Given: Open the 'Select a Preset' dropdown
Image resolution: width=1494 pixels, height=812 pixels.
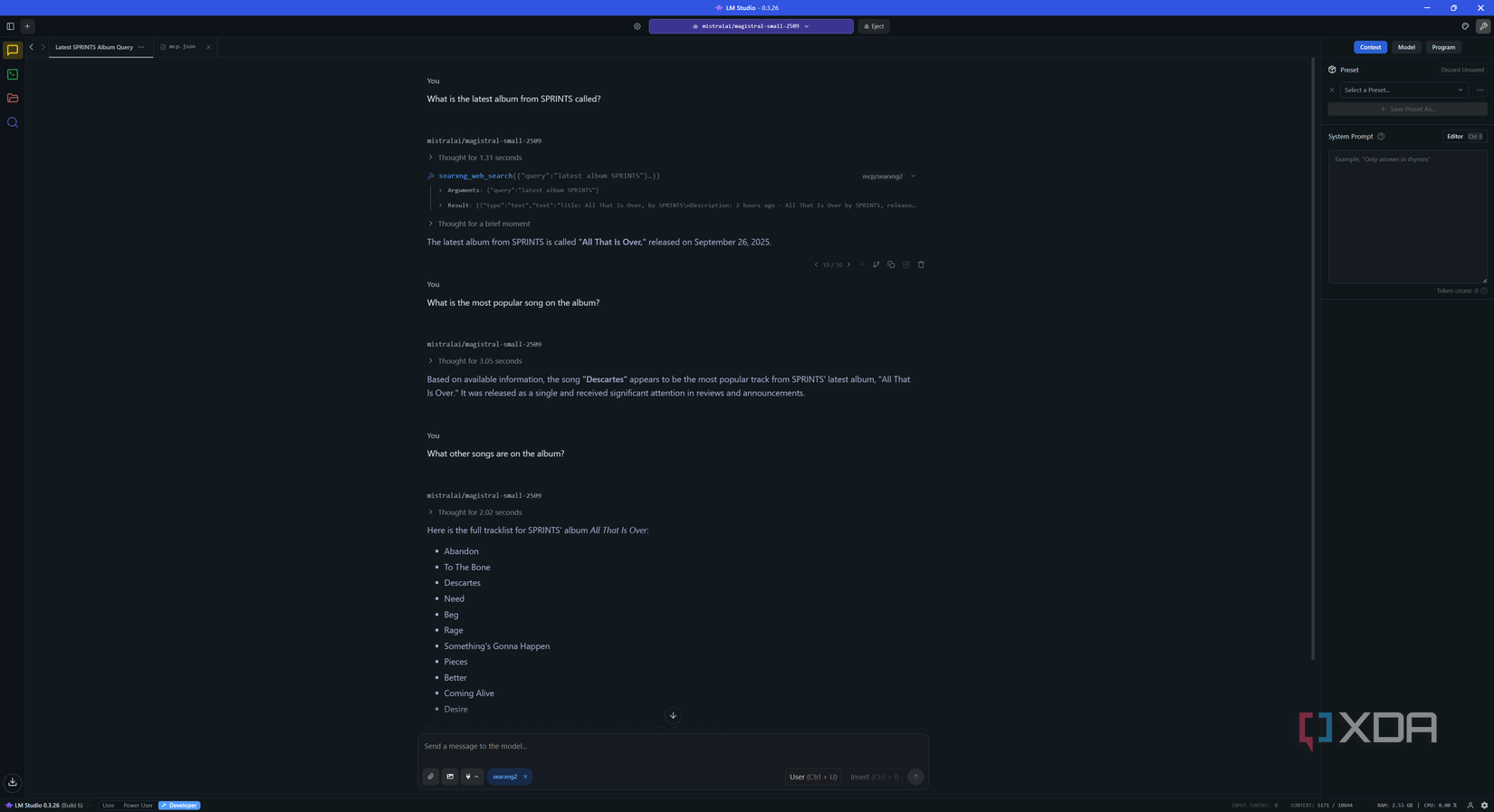Looking at the screenshot, I should pos(1403,90).
